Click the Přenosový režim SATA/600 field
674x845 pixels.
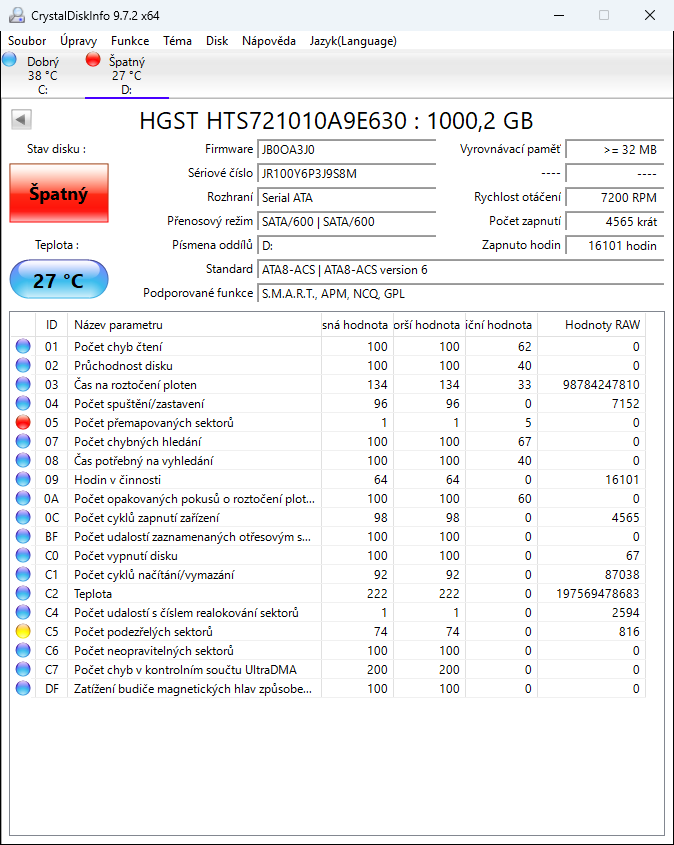point(346,221)
